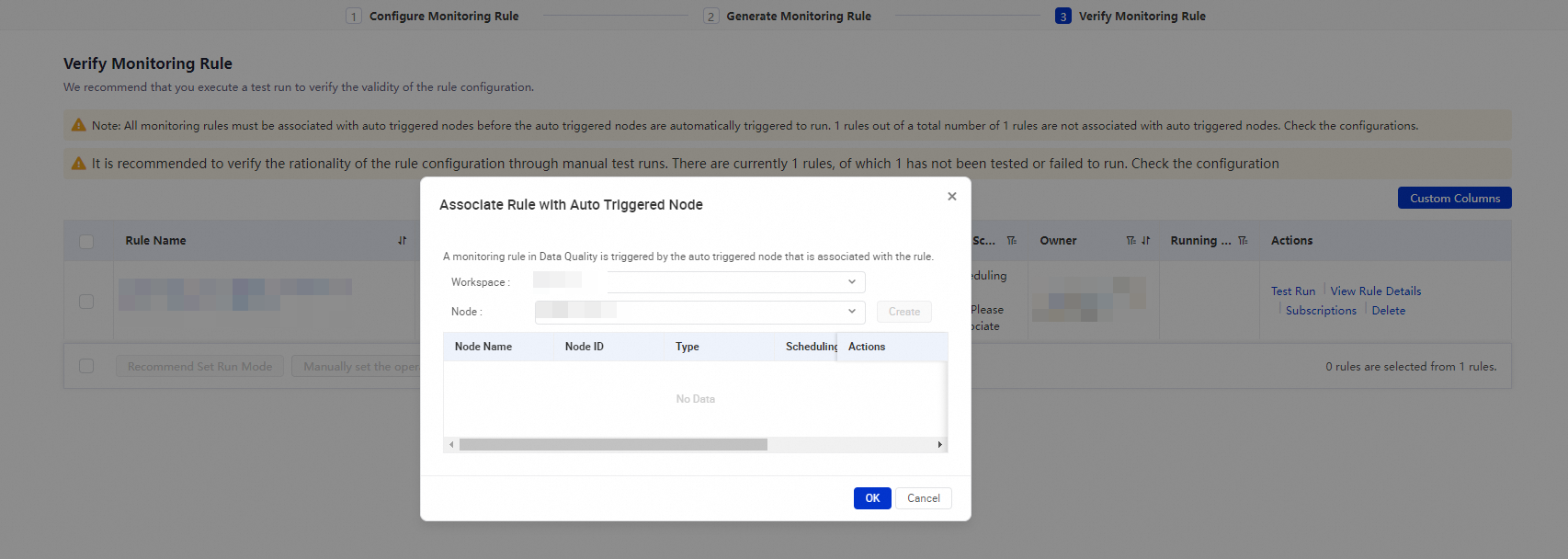
Task: Open the Test Run link
Action: [x=1293, y=291]
